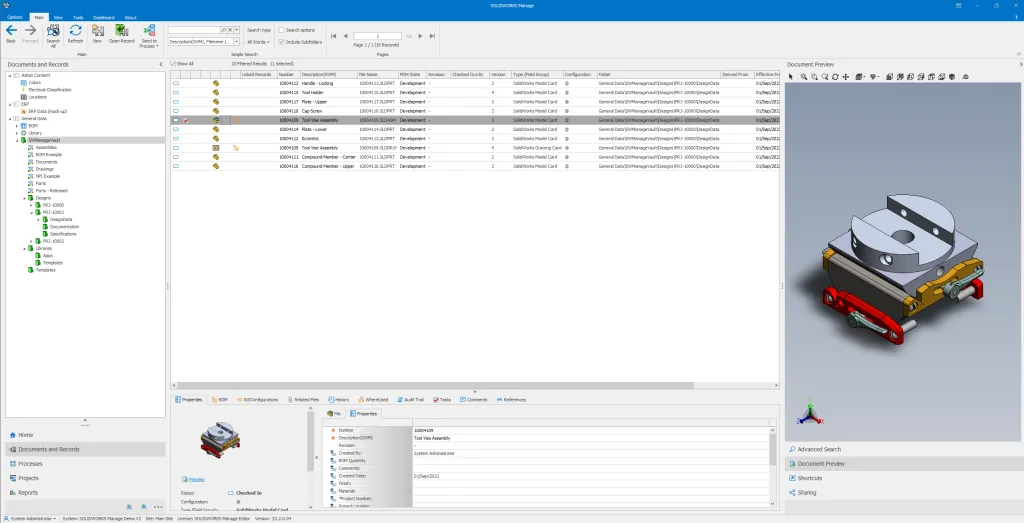Clear the search box with the X icon
Screen dimensions: 1024x523
230,30
